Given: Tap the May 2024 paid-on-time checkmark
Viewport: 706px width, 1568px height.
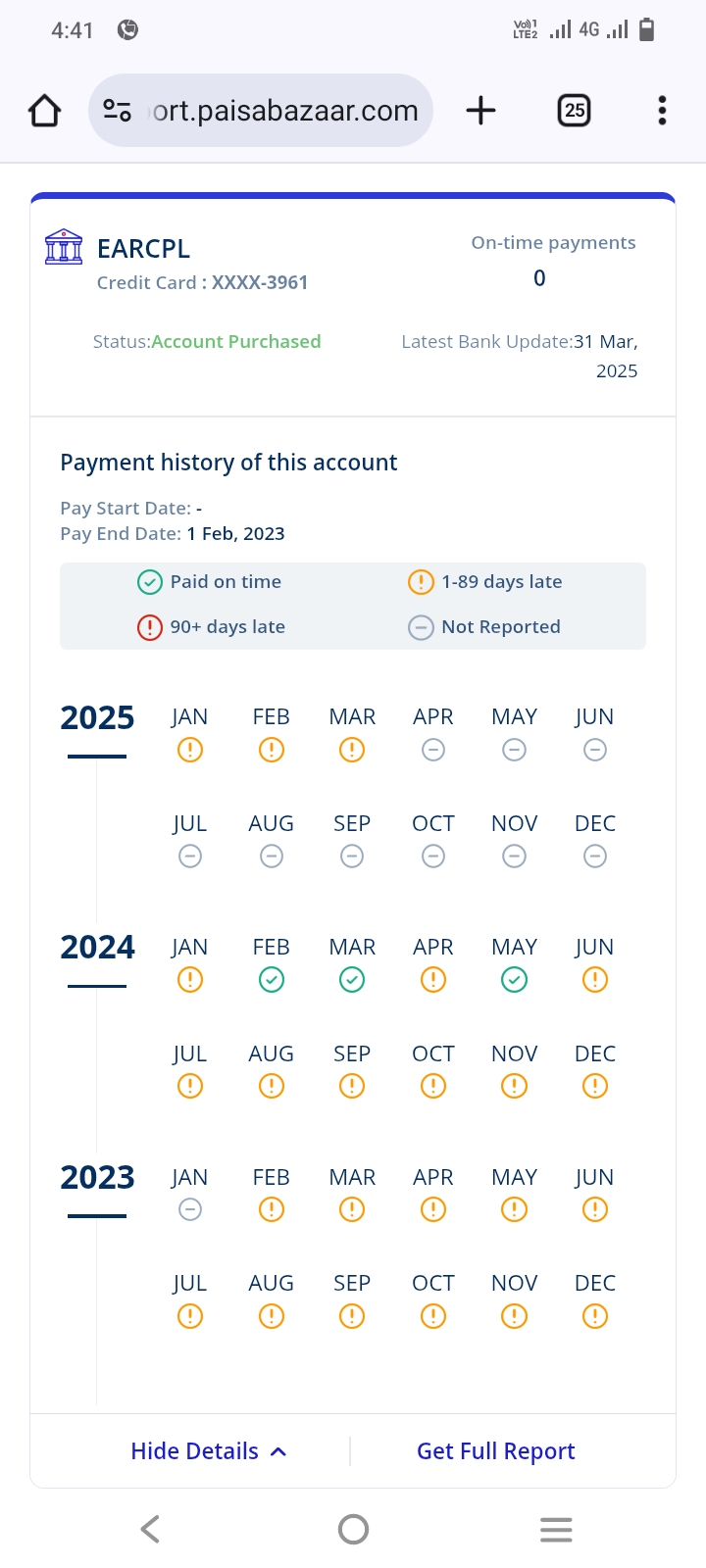Looking at the screenshot, I should 514,980.
